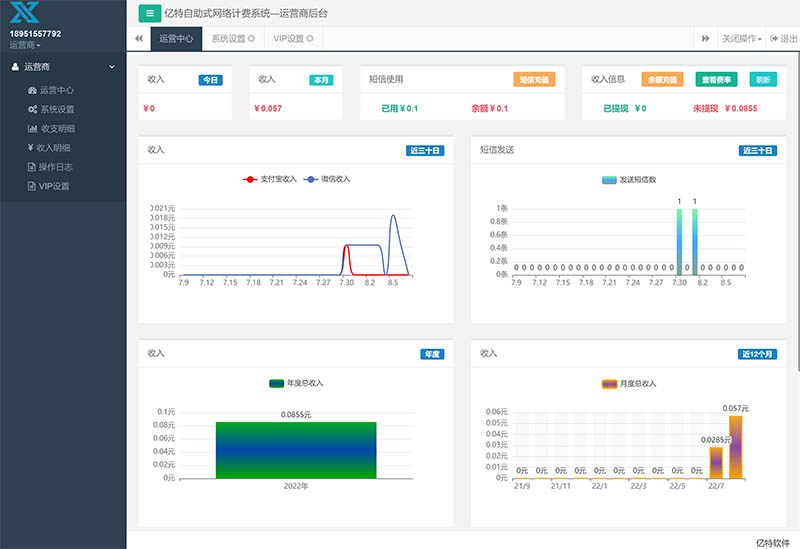Close the VIP设置 tab via its x icon
Image resolution: width=800 pixels, height=549 pixels.
pos(310,39)
